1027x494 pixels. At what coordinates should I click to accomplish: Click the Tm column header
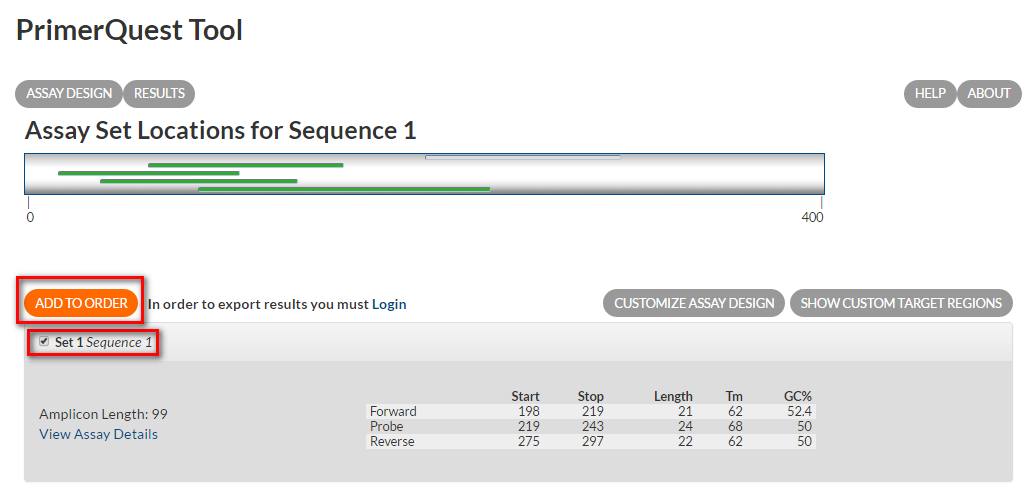734,396
